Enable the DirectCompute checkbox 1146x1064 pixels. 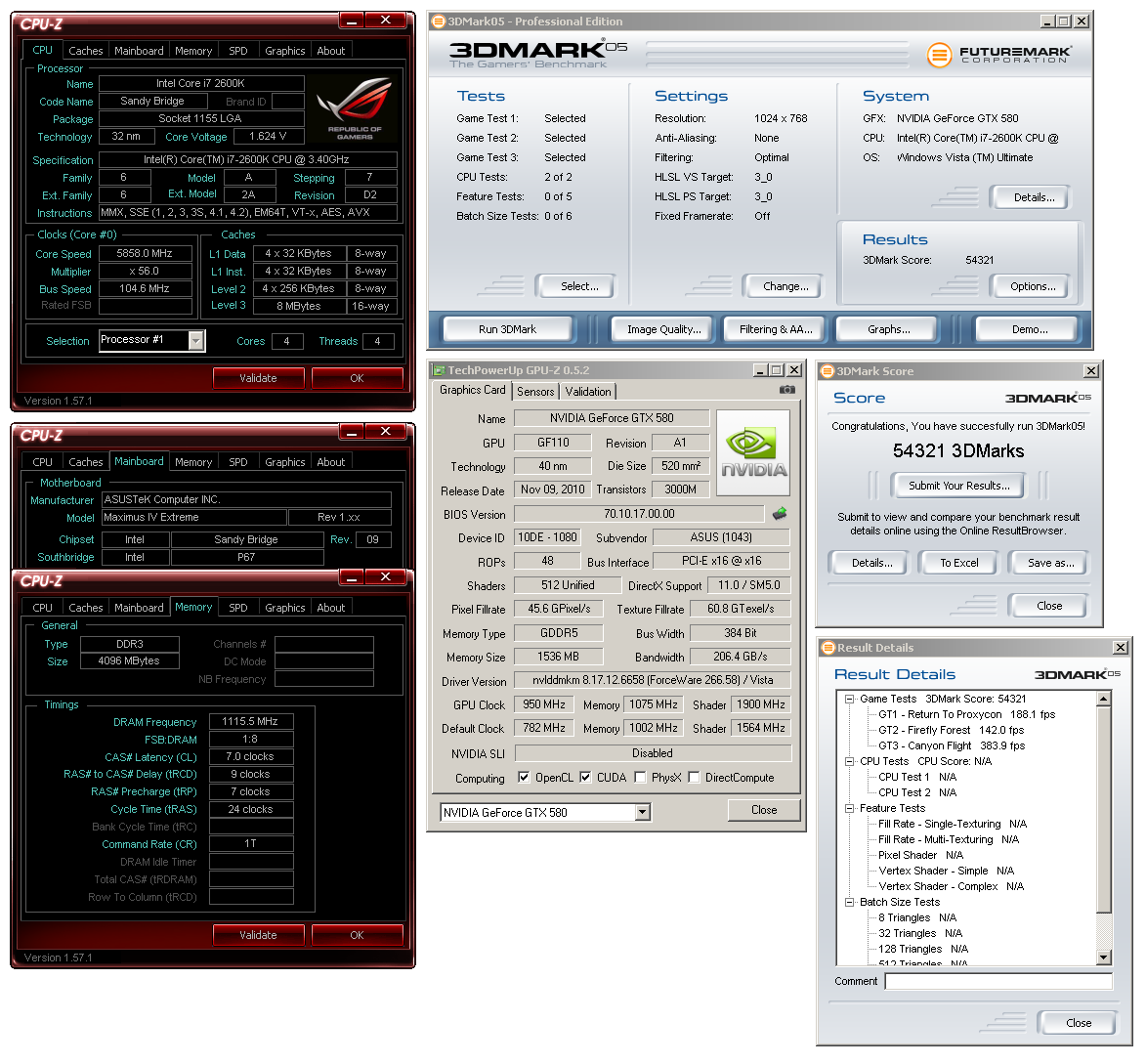pyautogui.click(x=694, y=777)
